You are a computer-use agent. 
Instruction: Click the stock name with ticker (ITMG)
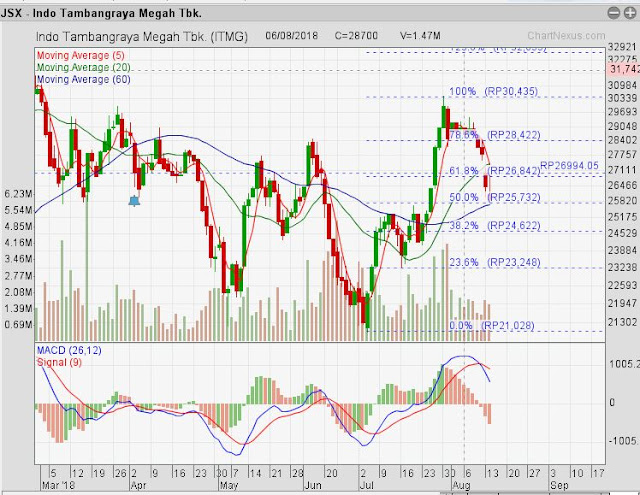(x=142, y=37)
